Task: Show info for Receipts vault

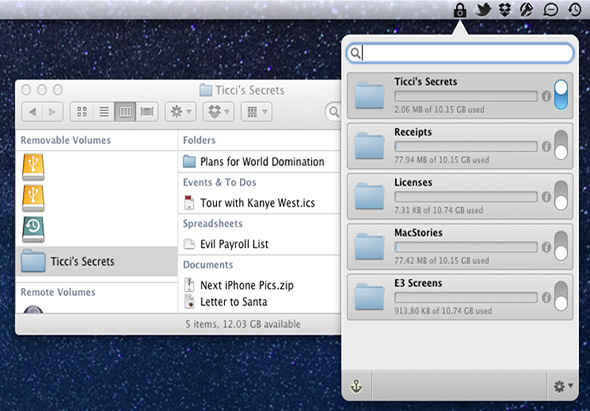Action: (546, 147)
